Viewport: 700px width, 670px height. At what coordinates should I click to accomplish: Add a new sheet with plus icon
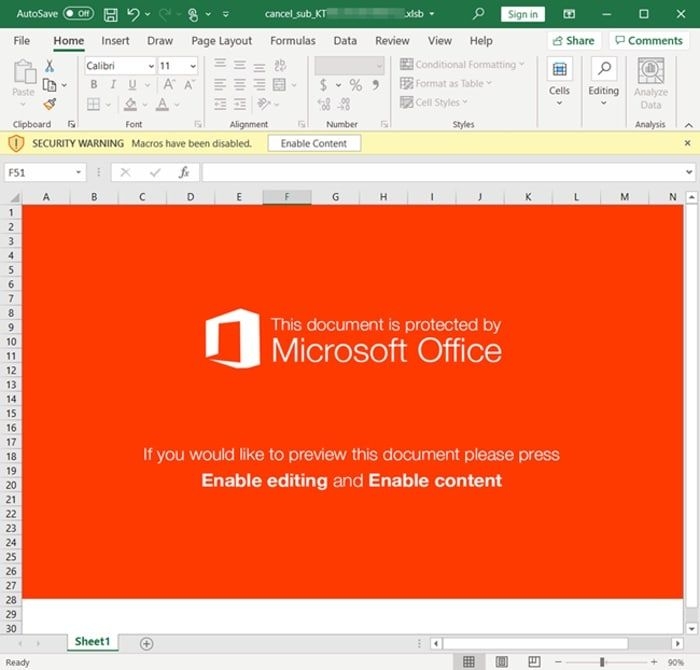click(146, 643)
